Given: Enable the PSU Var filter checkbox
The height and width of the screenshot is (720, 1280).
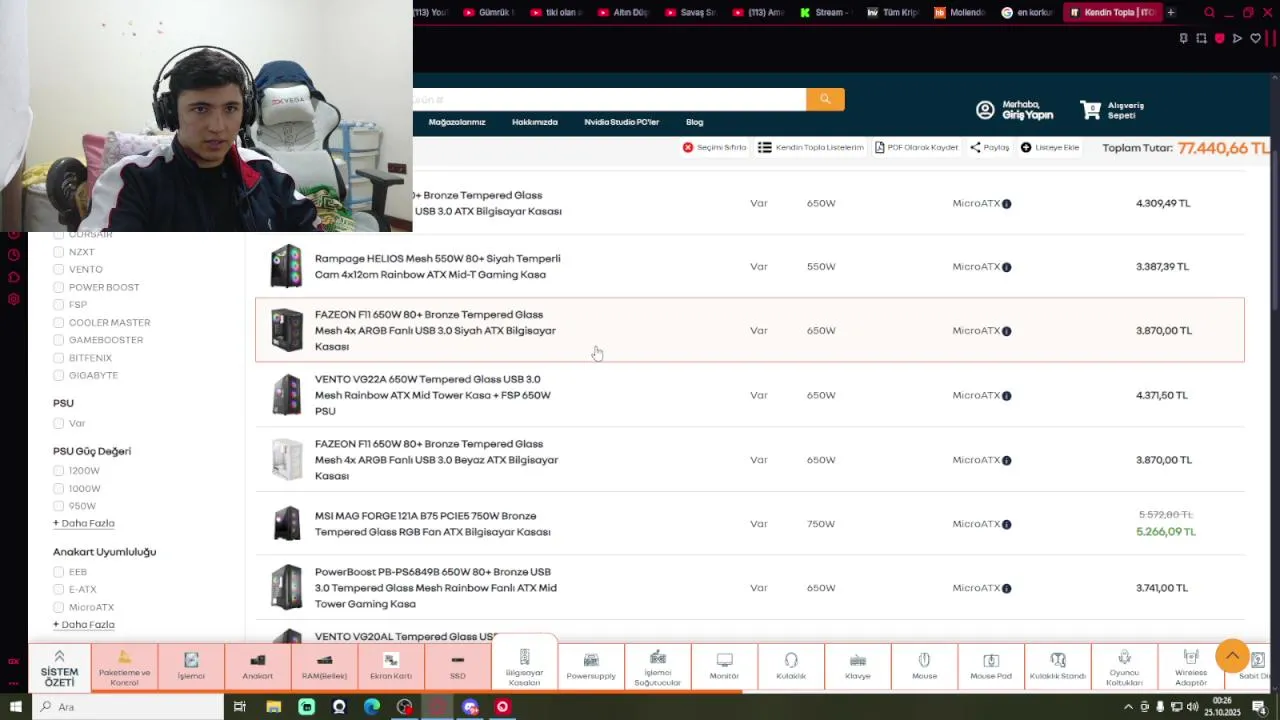Looking at the screenshot, I should 58,424.
